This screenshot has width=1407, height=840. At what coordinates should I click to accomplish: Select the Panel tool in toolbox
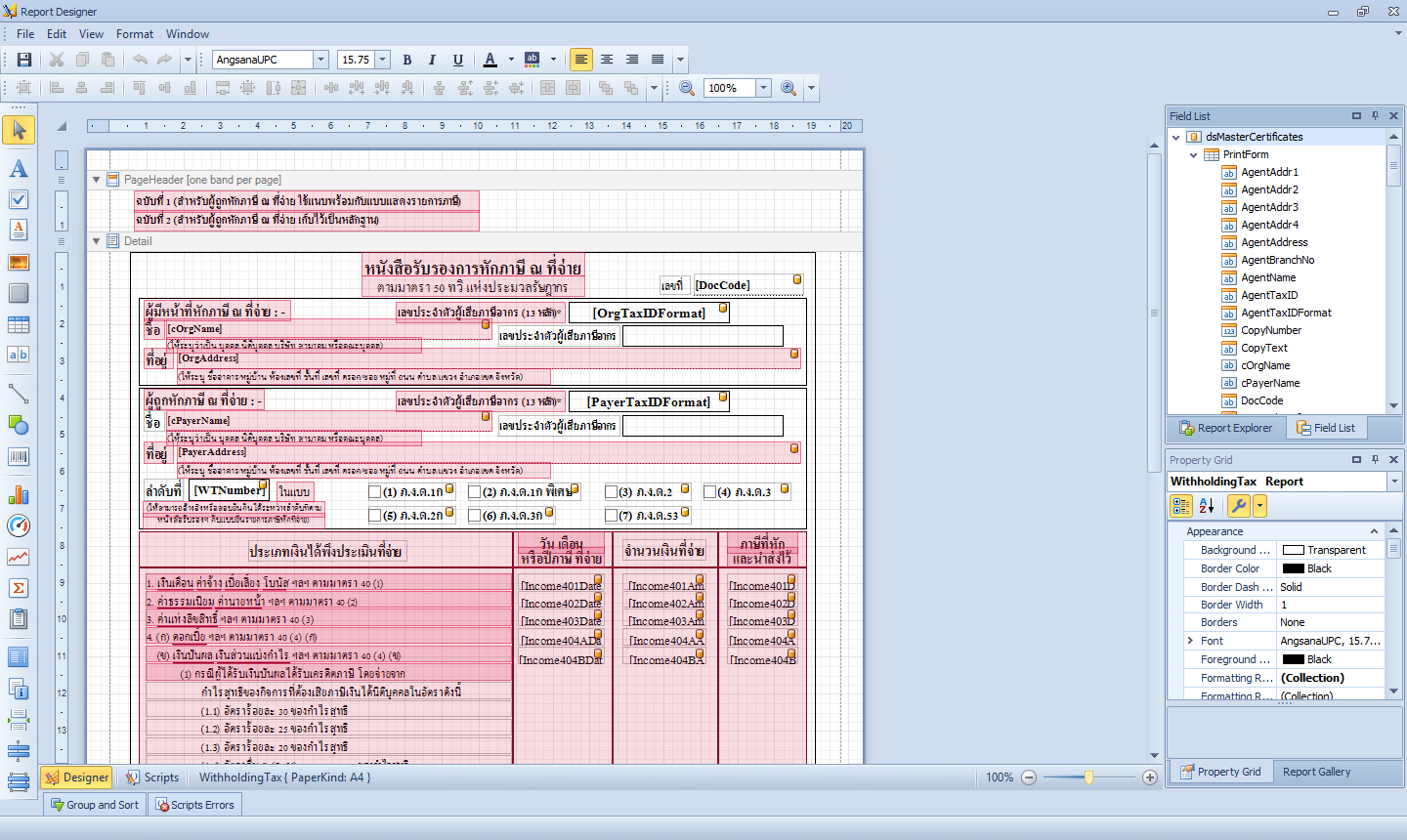coord(19,293)
